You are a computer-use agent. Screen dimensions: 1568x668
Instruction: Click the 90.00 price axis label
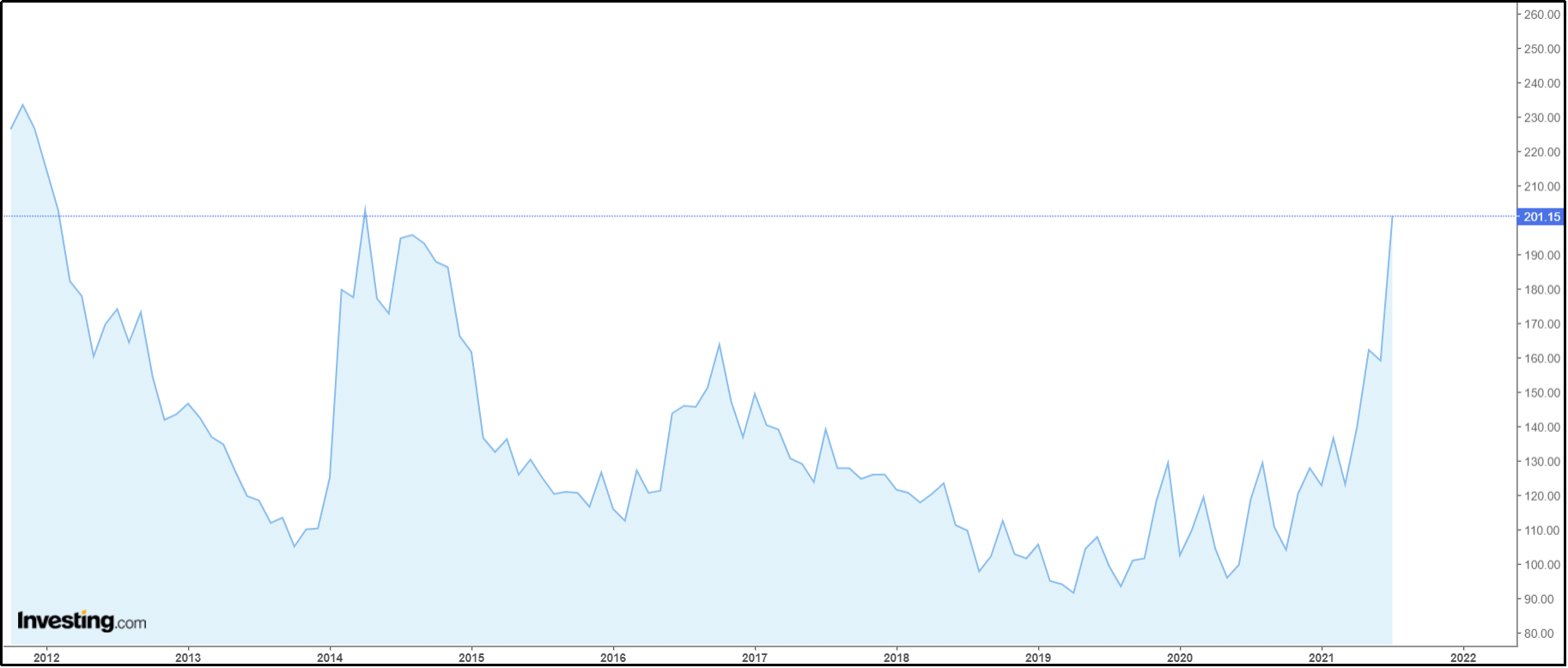[1539, 598]
